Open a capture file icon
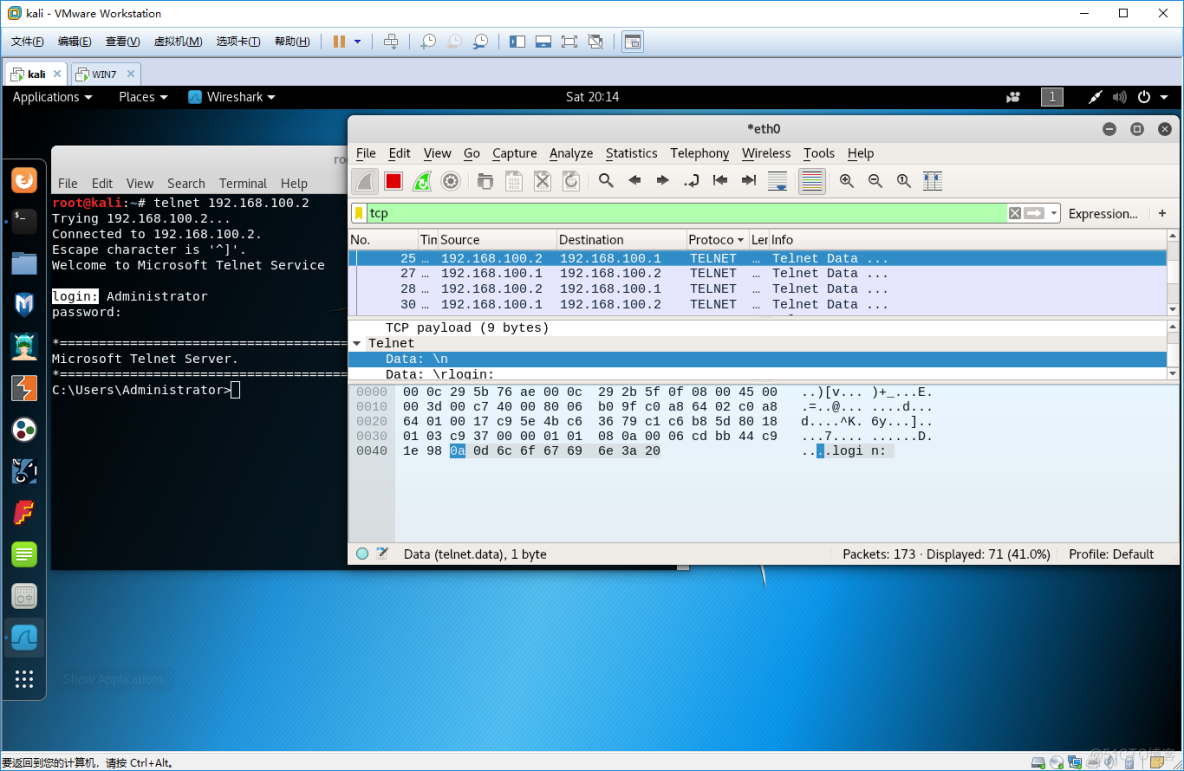The height and width of the screenshot is (771, 1184). click(485, 181)
